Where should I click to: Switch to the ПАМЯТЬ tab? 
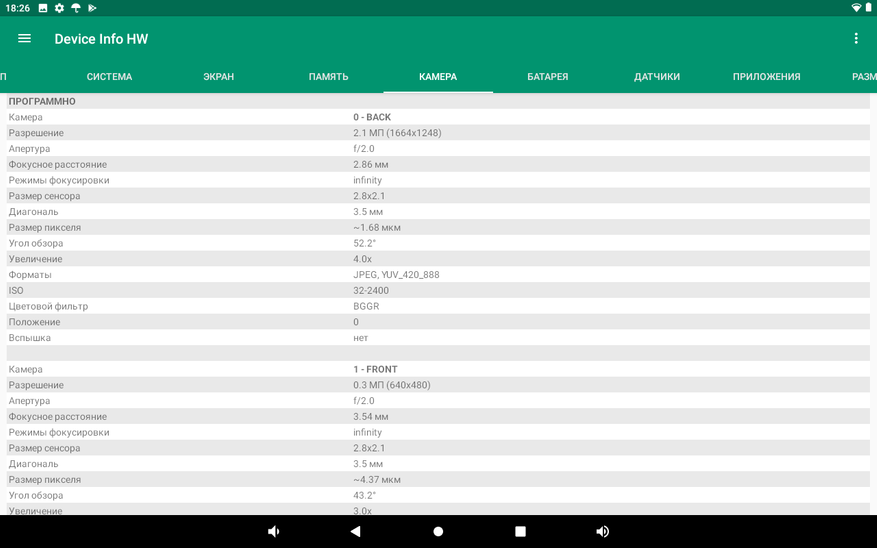(x=328, y=77)
